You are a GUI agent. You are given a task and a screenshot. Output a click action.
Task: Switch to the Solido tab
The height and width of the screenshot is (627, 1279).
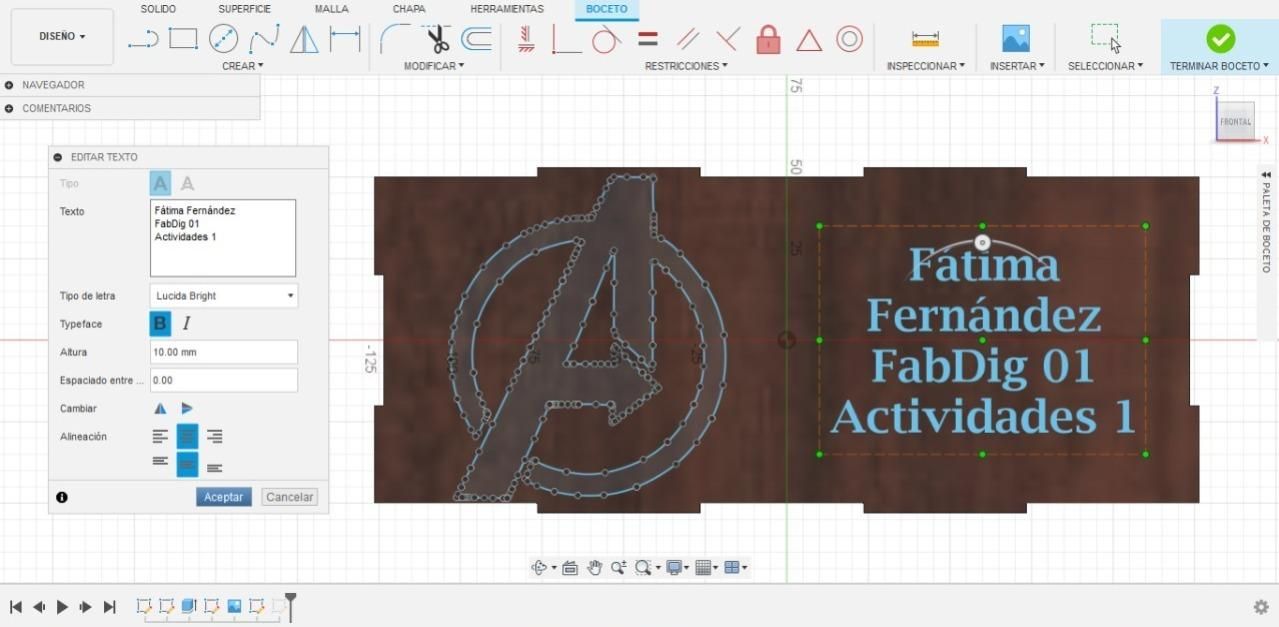[x=158, y=9]
